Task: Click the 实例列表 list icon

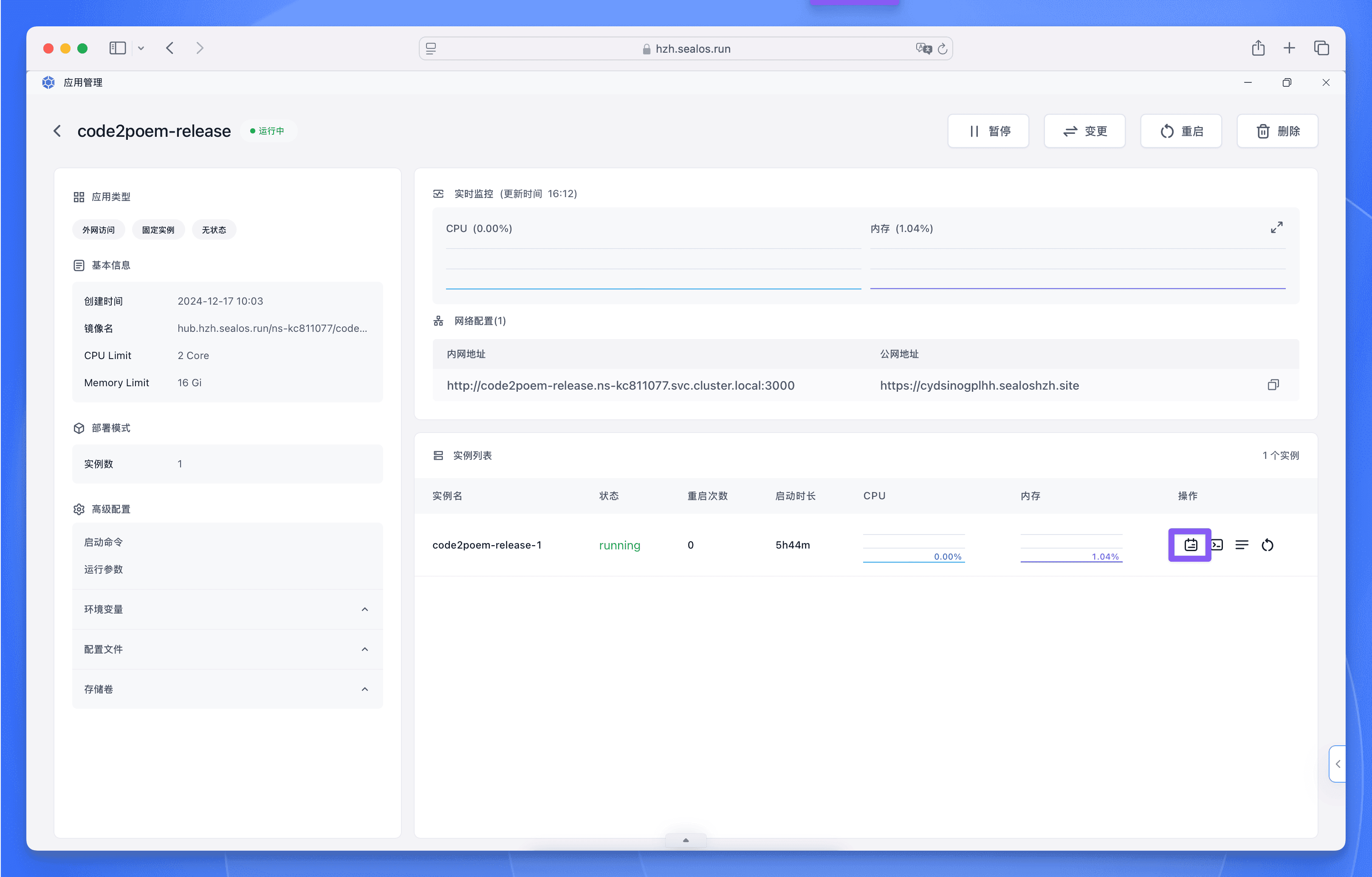Action: click(438, 455)
